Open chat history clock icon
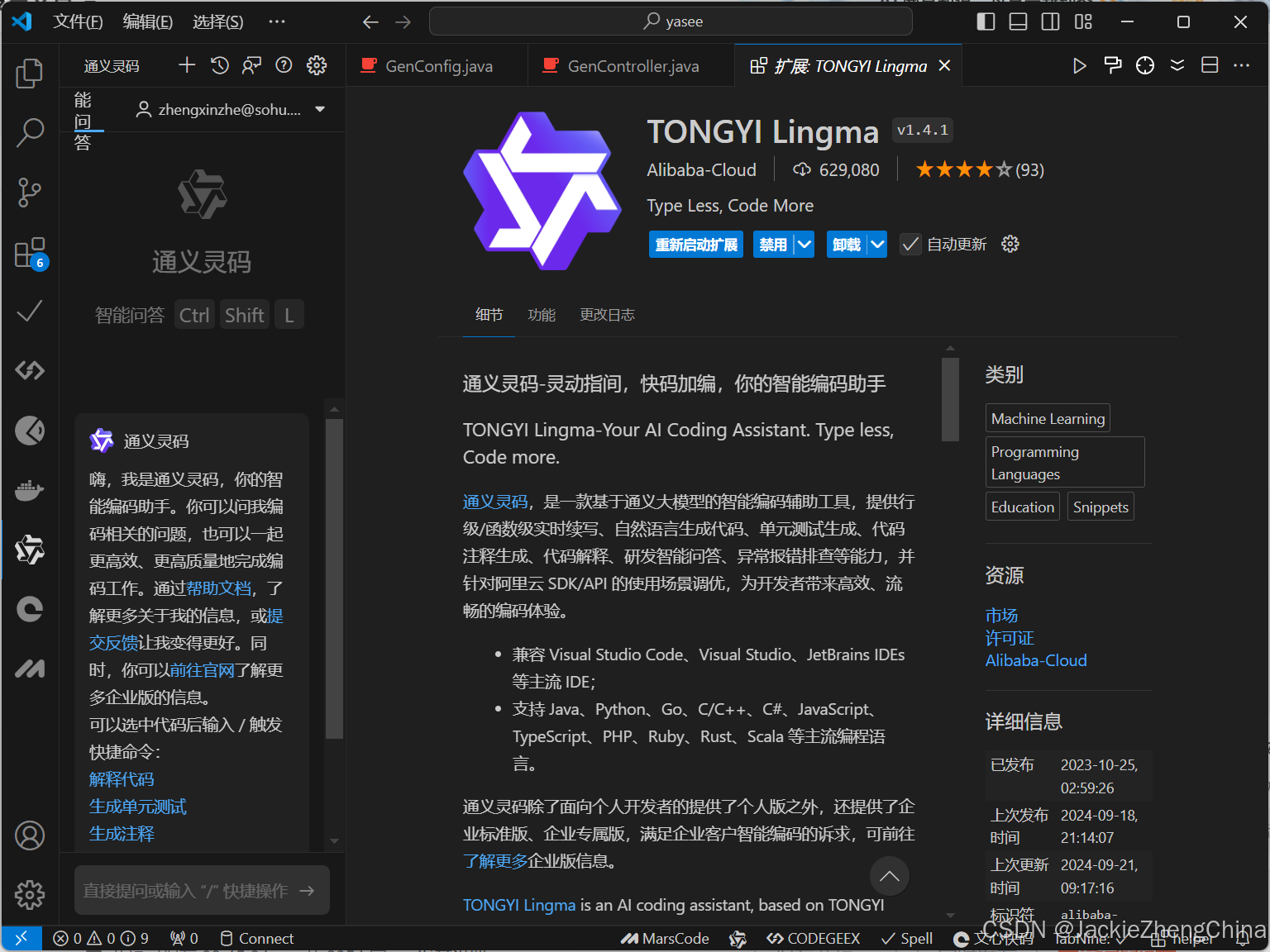 click(x=219, y=65)
